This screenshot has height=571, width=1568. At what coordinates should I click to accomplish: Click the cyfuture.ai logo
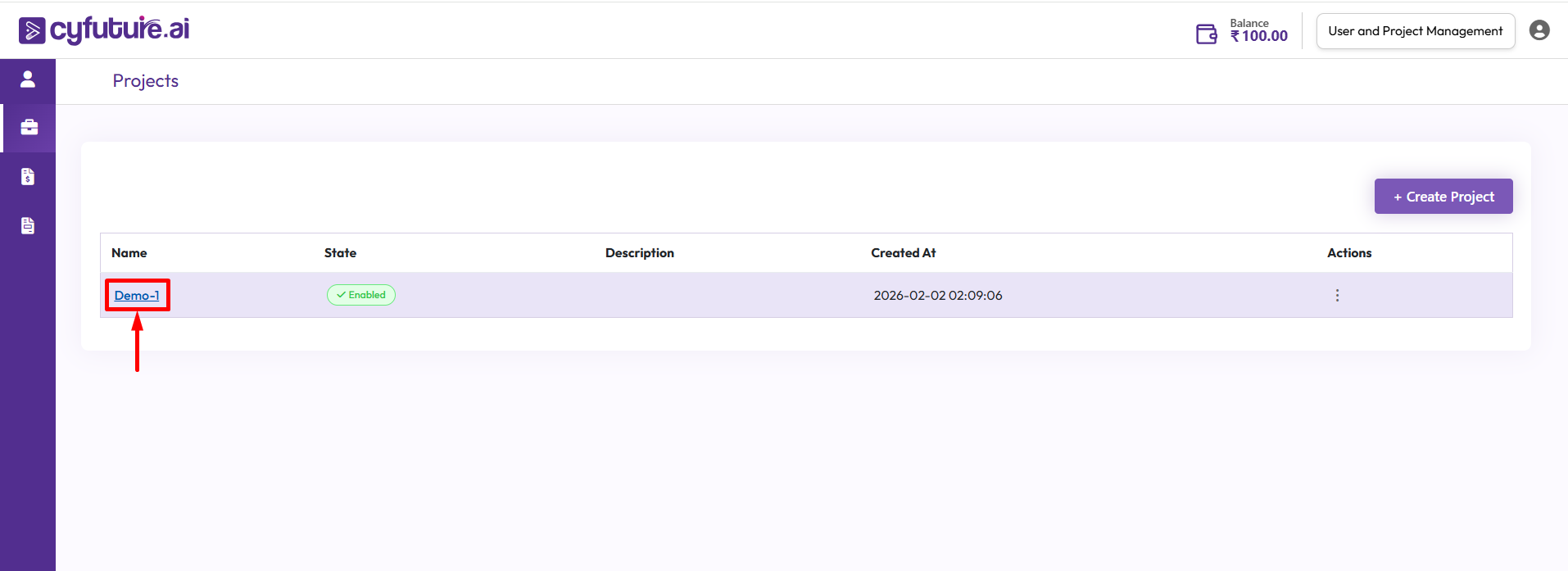point(104,29)
